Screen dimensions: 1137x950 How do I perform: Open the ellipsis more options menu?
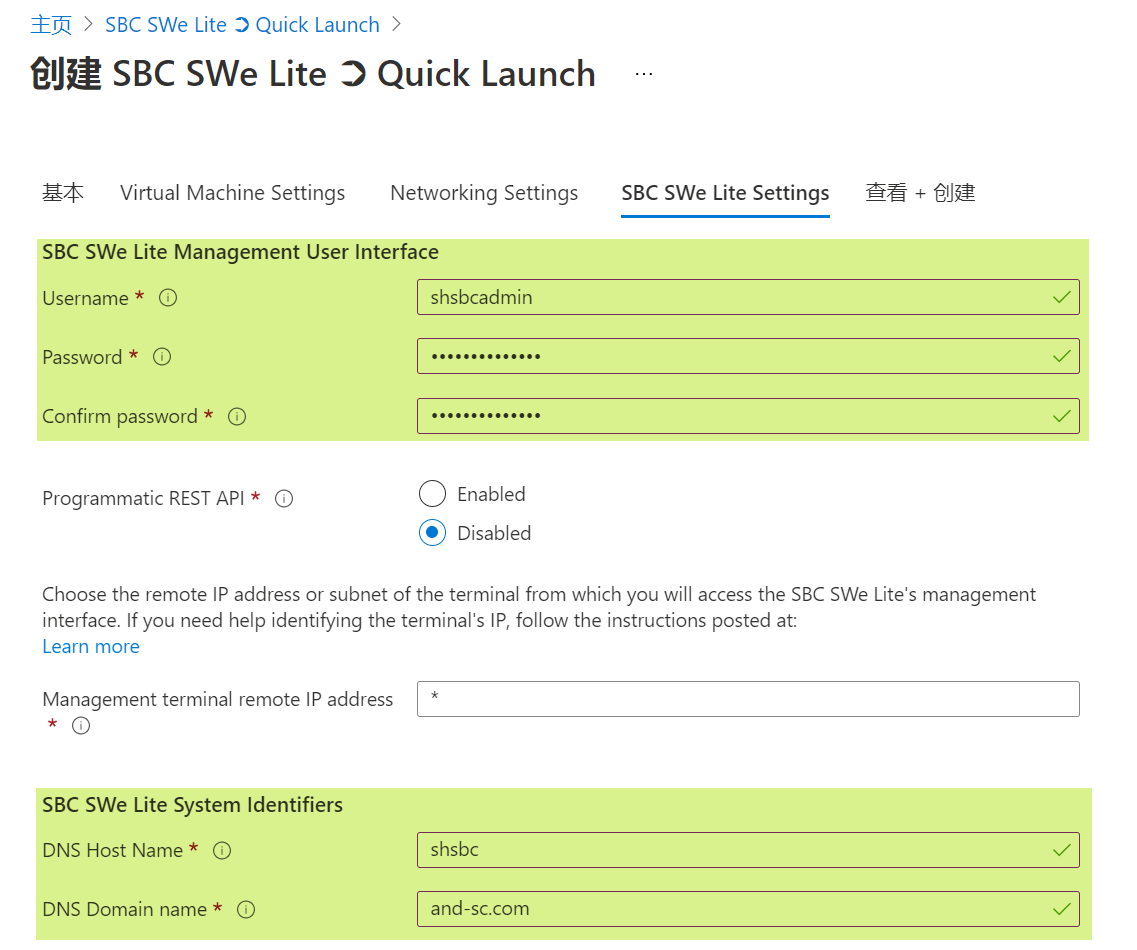(644, 74)
